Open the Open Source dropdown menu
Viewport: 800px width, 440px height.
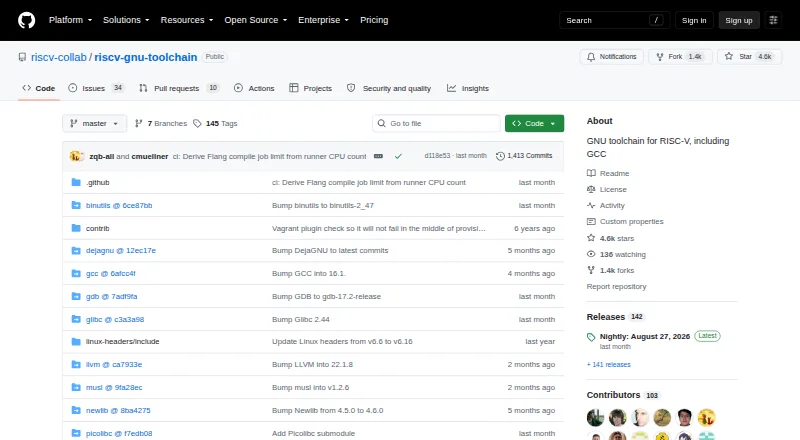click(x=256, y=20)
